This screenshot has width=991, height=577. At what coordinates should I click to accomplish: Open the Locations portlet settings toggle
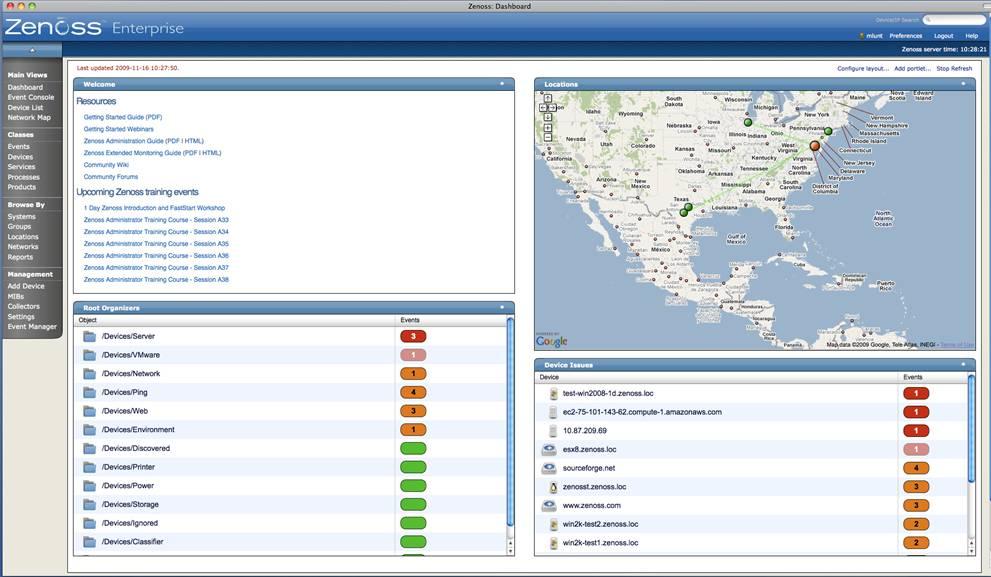[963, 83]
